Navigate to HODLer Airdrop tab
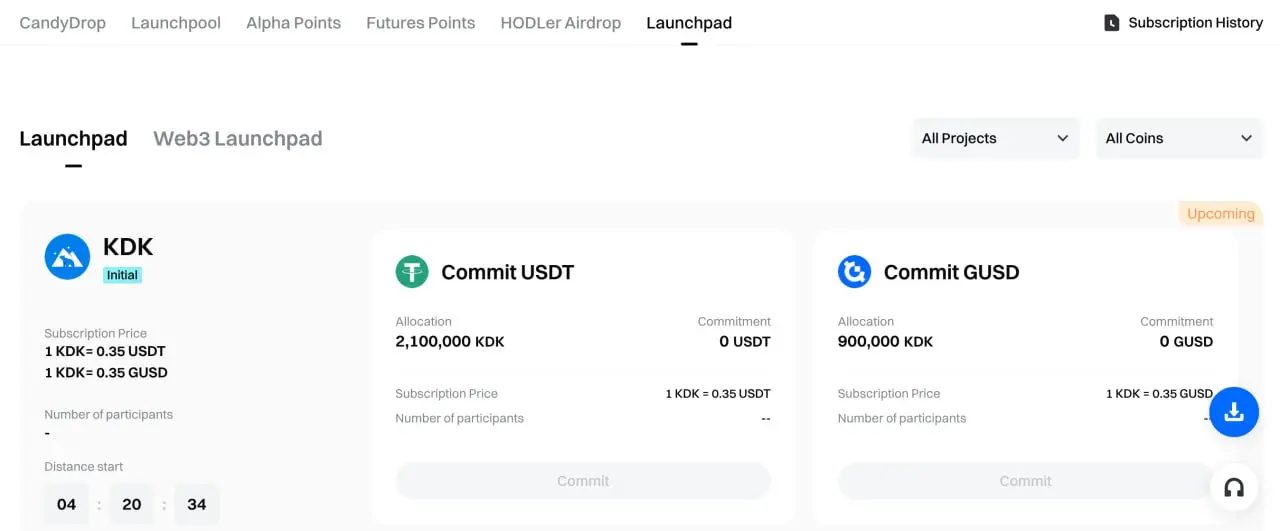This screenshot has width=1280, height=531. coord(560,23)
